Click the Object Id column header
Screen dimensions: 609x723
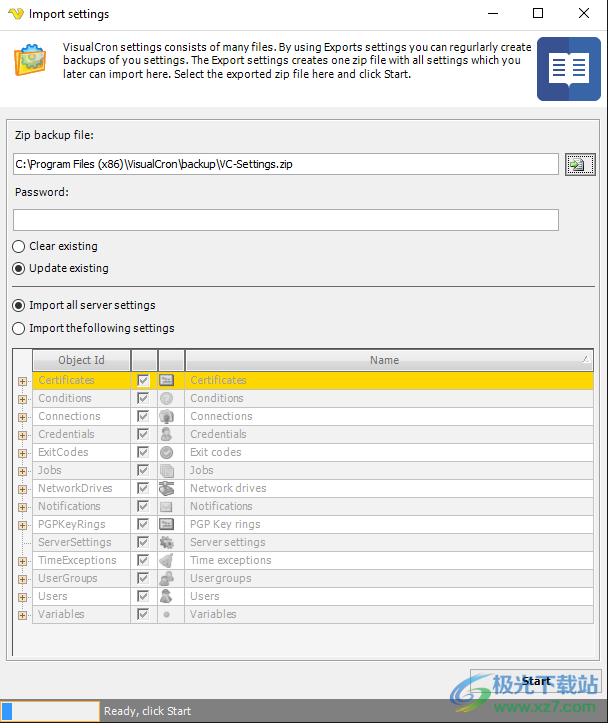(x=82, y=360)
